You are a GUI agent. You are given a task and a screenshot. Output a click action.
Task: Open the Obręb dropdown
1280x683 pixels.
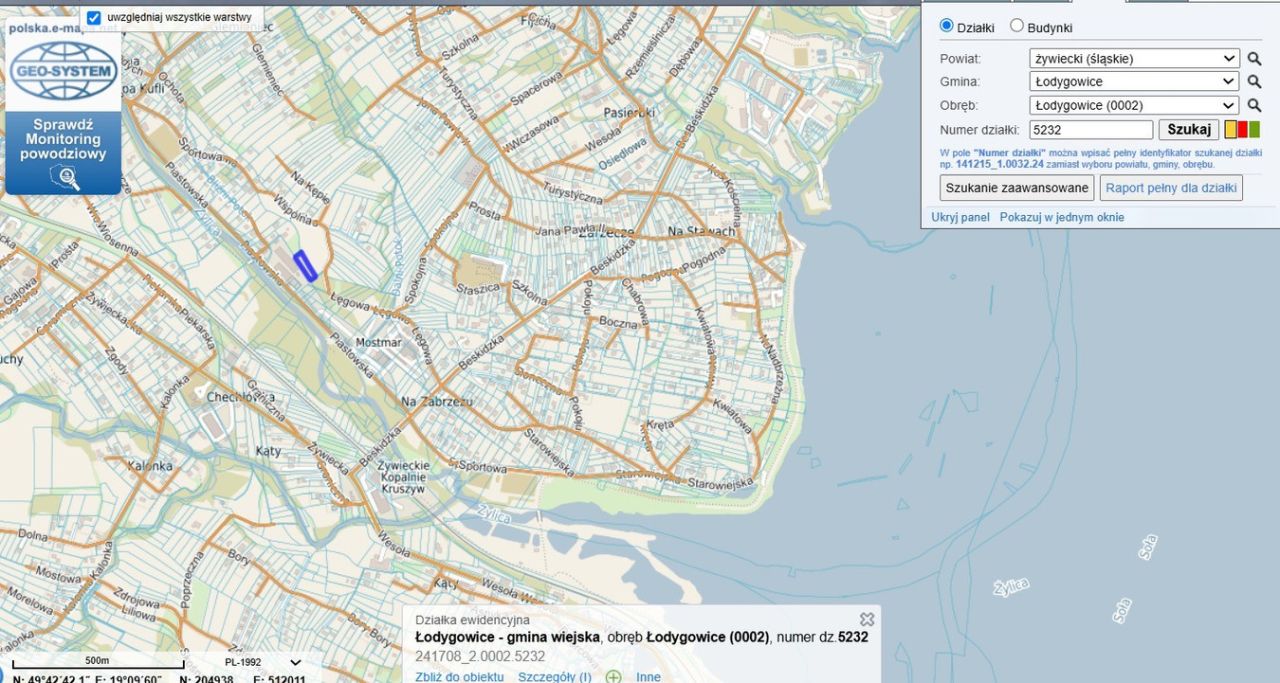[x=1134, y=105]
